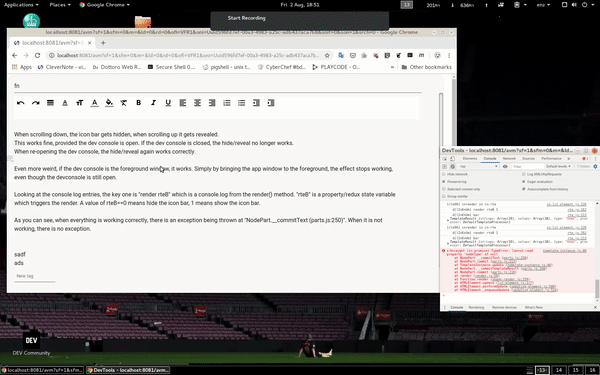Open the CyberChef bookmark

click(282, 67)
